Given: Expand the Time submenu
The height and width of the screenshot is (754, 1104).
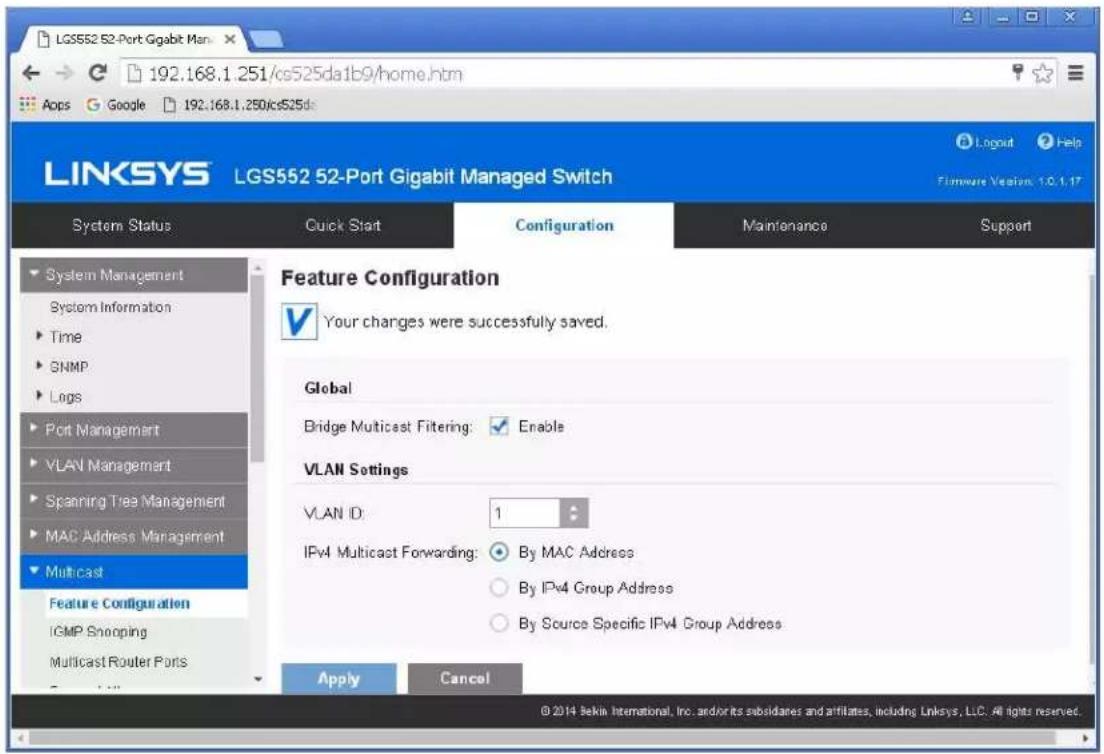Looking at the screenshot, I should 61,337.
